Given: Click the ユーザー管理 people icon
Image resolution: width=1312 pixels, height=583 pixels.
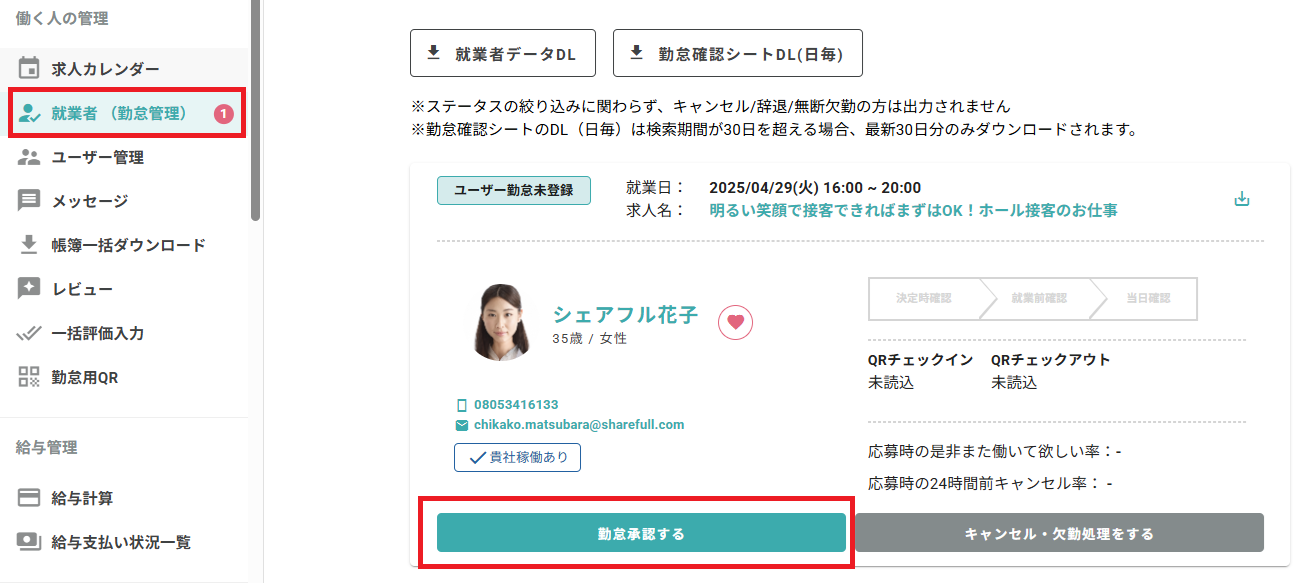Looking at the screenshot, I should pyautogui.click(x=29, y=157).
